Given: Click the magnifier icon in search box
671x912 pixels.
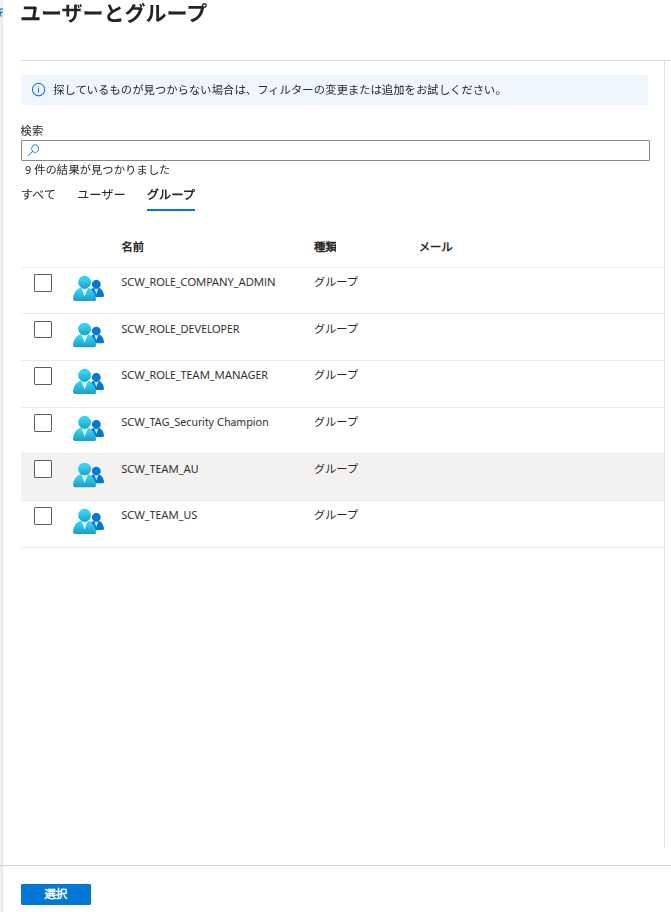Looking at the screenshot, I should pyautogui.click(x=33, y=150).
